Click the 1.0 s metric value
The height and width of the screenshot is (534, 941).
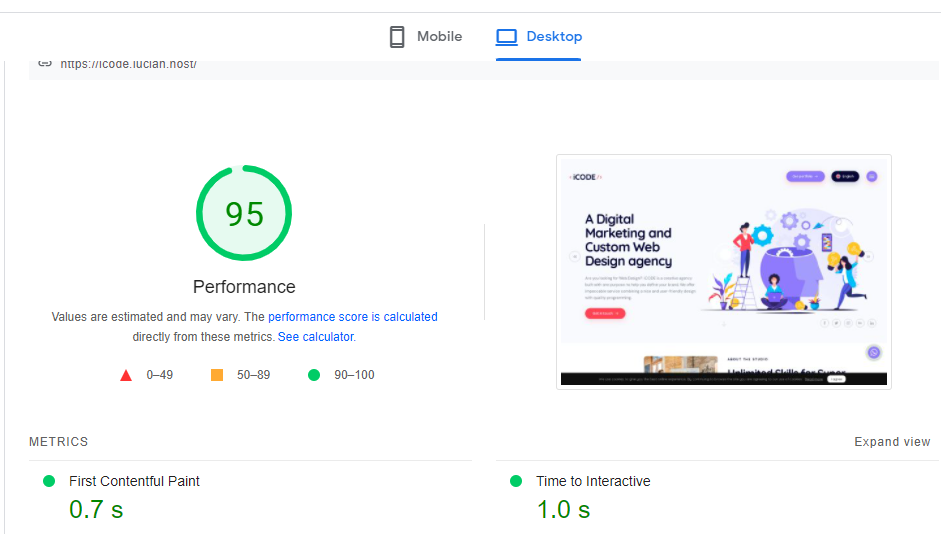click(x=563, y=509)
